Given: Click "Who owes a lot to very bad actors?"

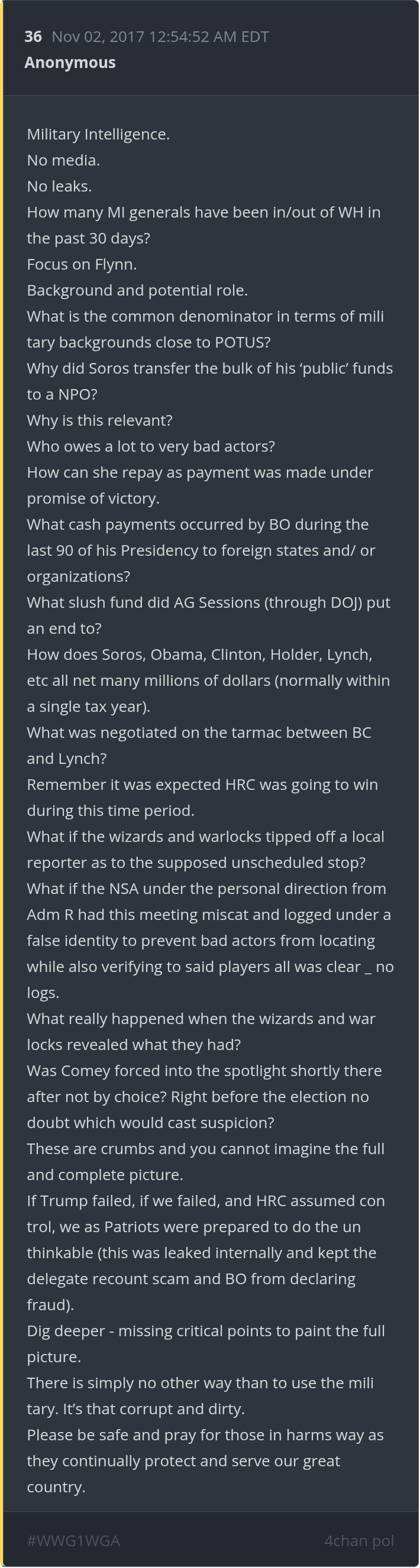Looking at the screenshot, I should pyautogui.click(x=151, y=446).
